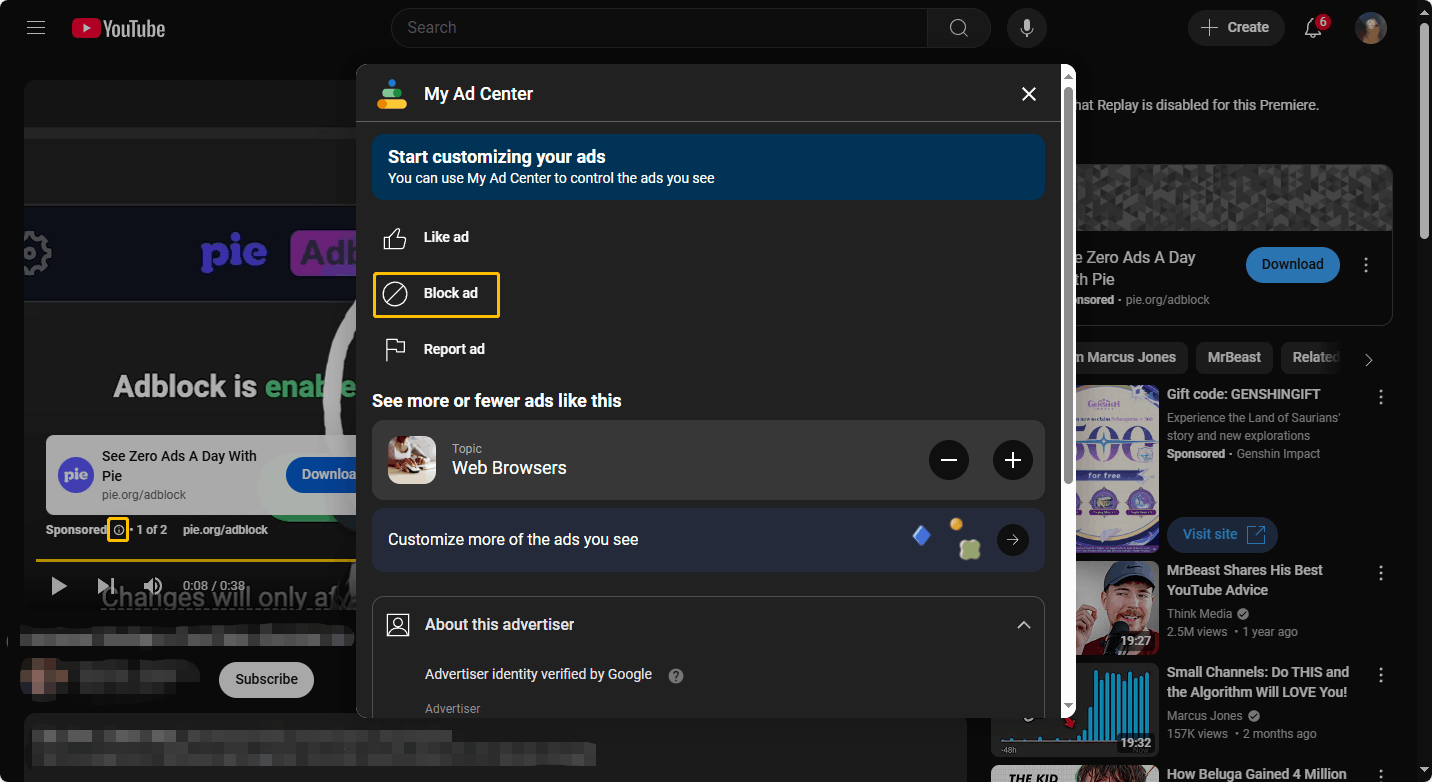This screenshot has height=782, width=1432.
Task: Click the ad info icon beside Sponsored
Action: (x=118, y=530)
